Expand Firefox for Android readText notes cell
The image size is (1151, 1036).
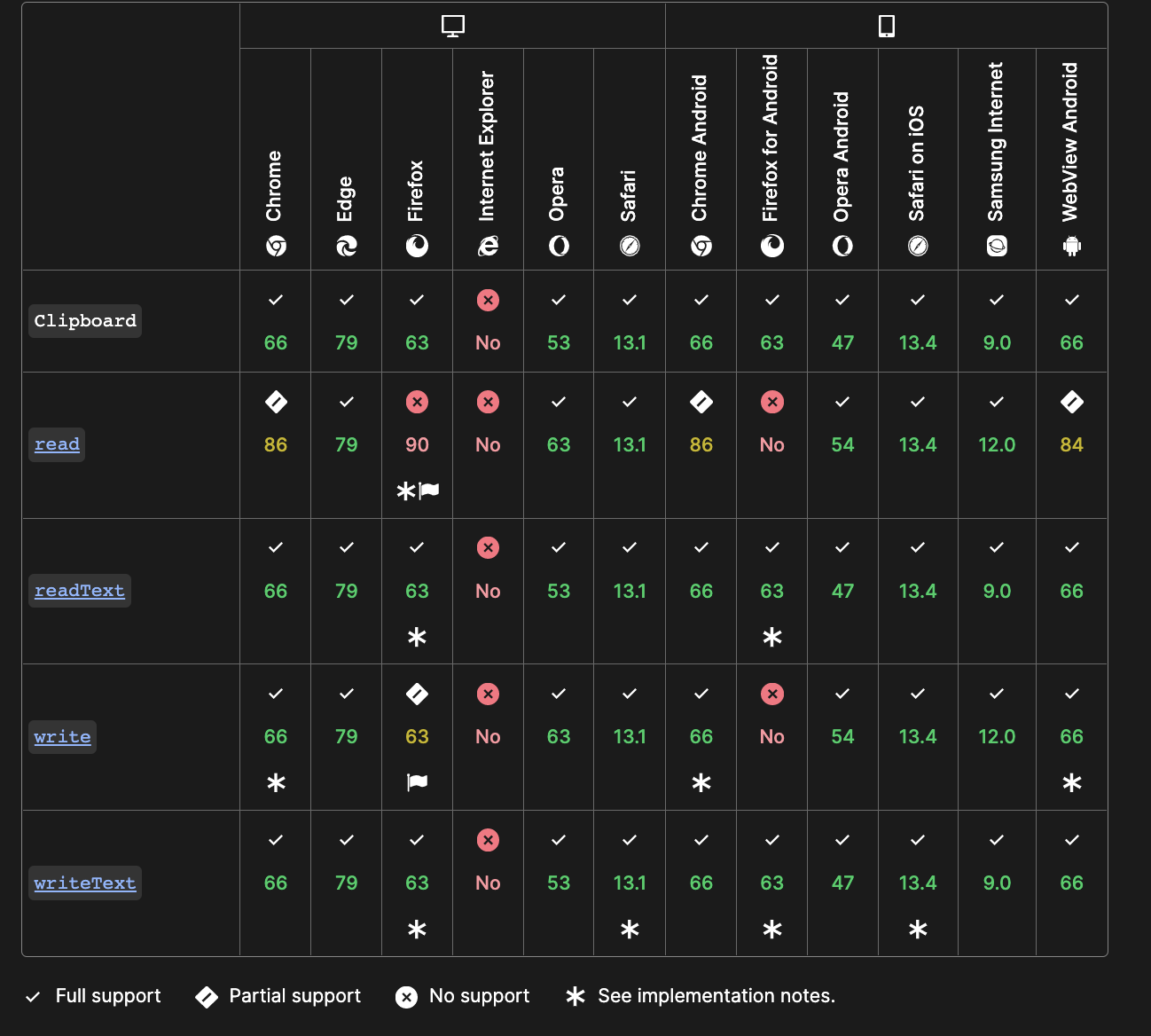(x=771, y=592)
